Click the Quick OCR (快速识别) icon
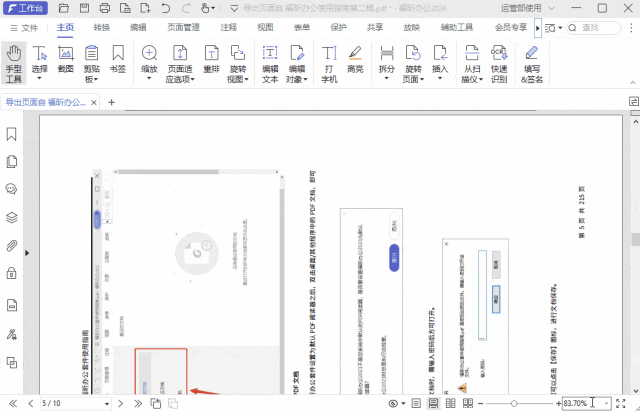640x411 pixels. [498, 62]
